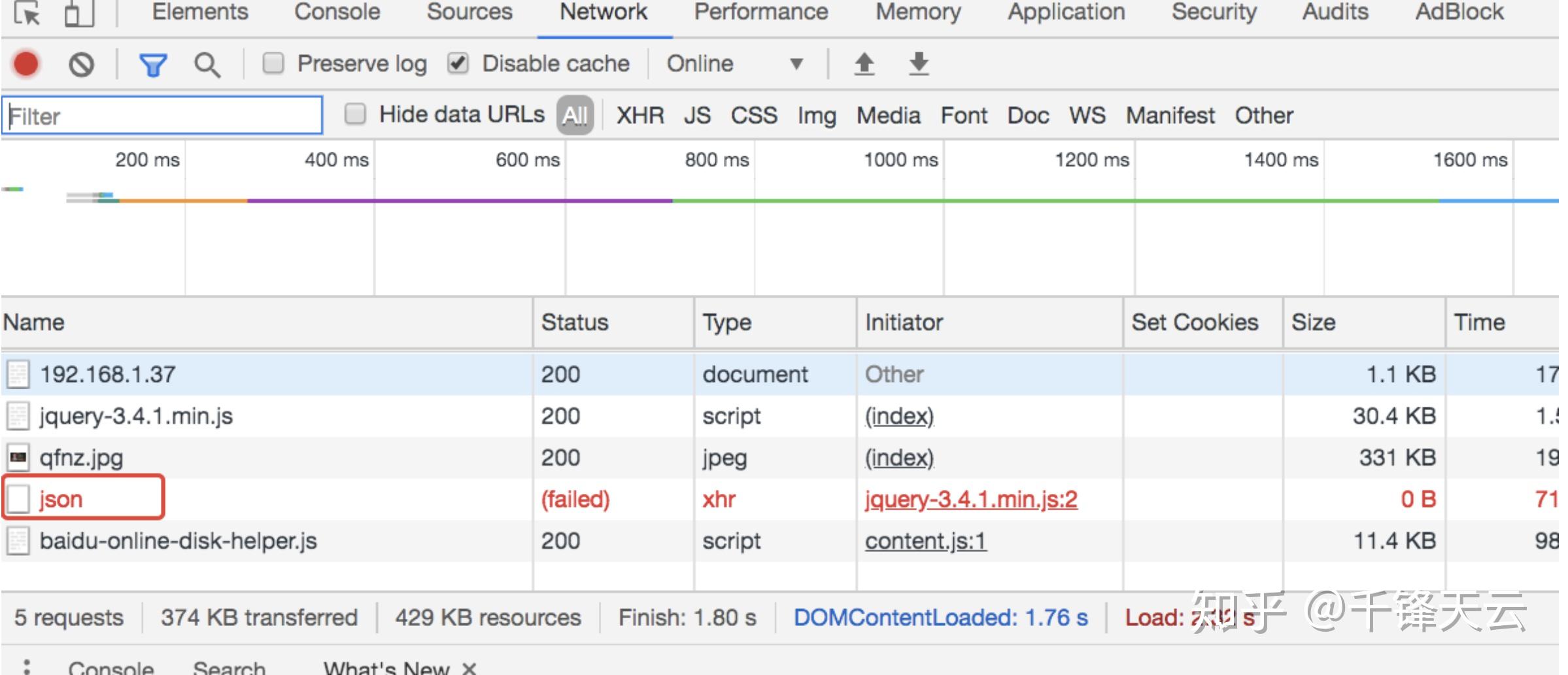Select the failed json request
The image size is (1568, 675).
coord(779,499)
